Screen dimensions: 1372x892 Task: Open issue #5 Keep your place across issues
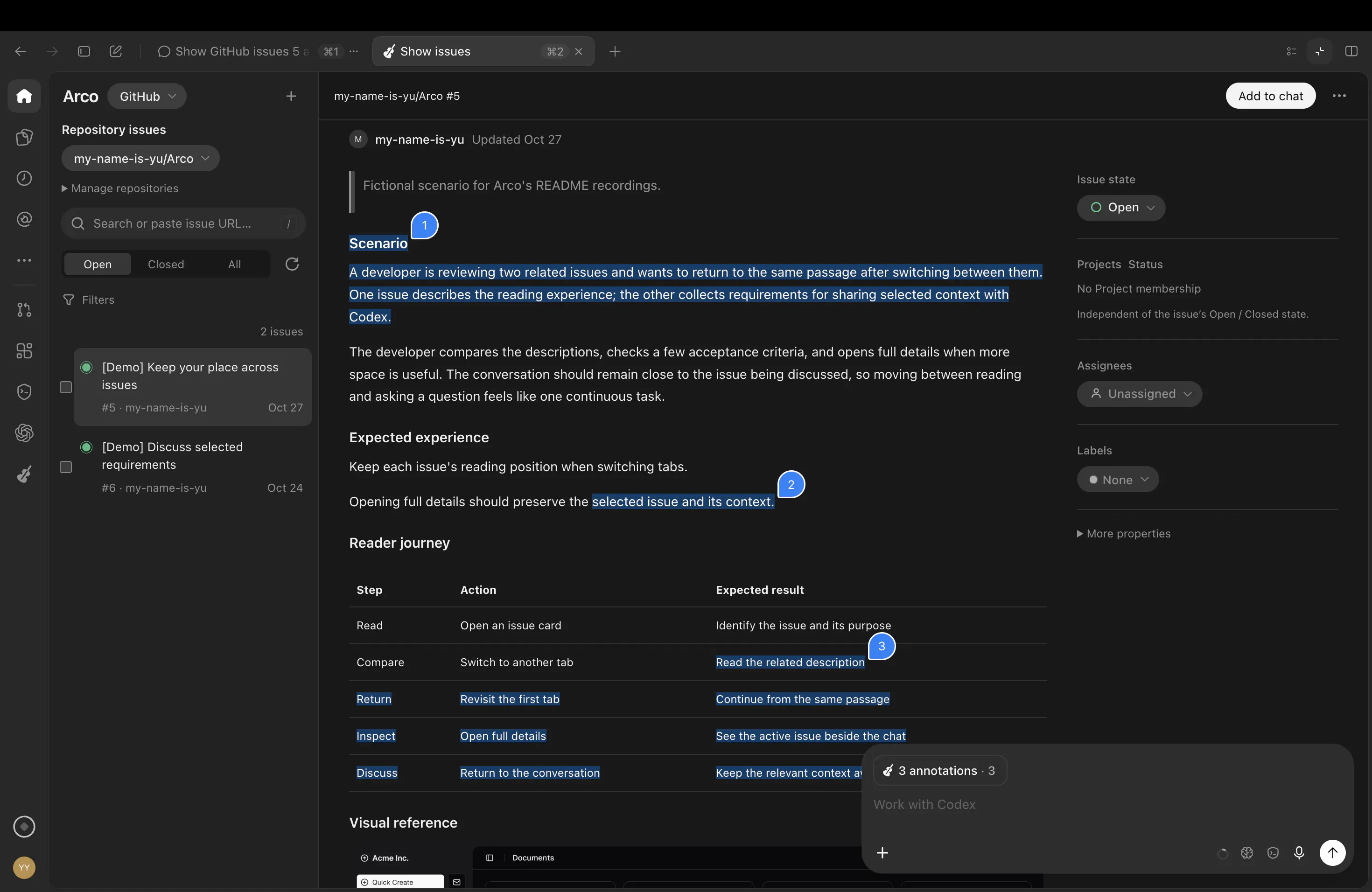(x=193, y=387)
